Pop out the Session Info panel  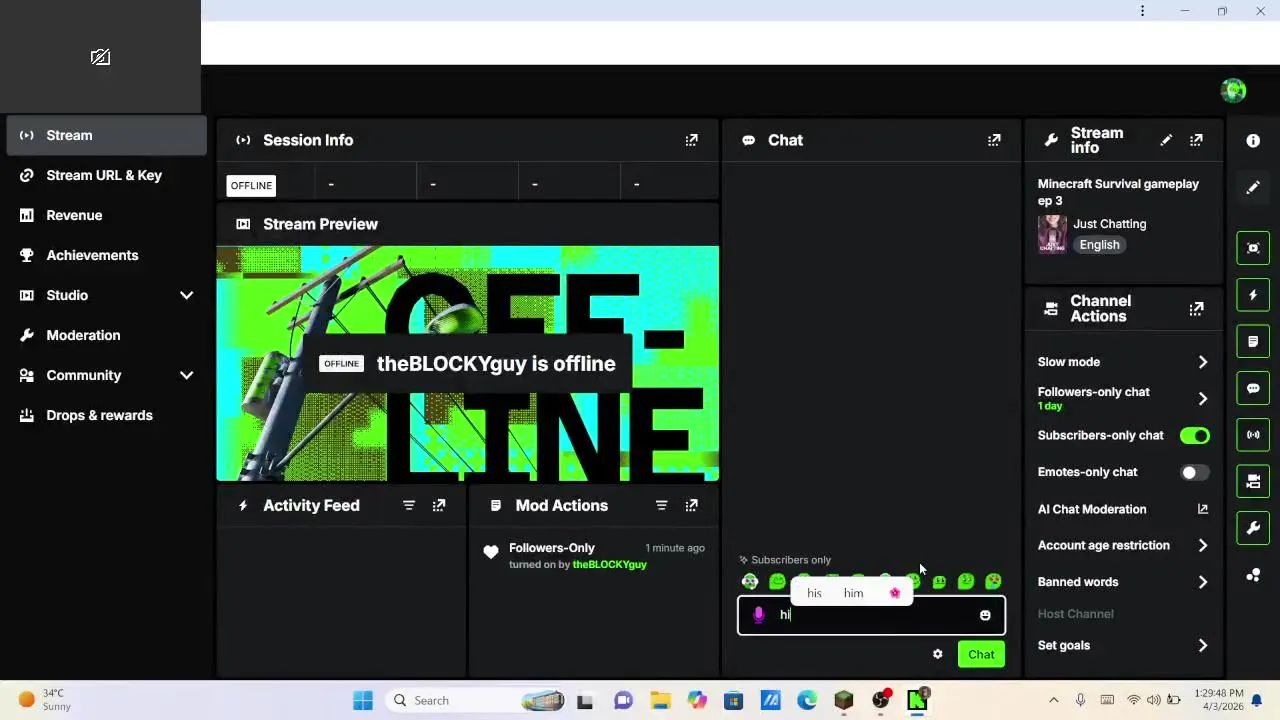pos(691,140)
